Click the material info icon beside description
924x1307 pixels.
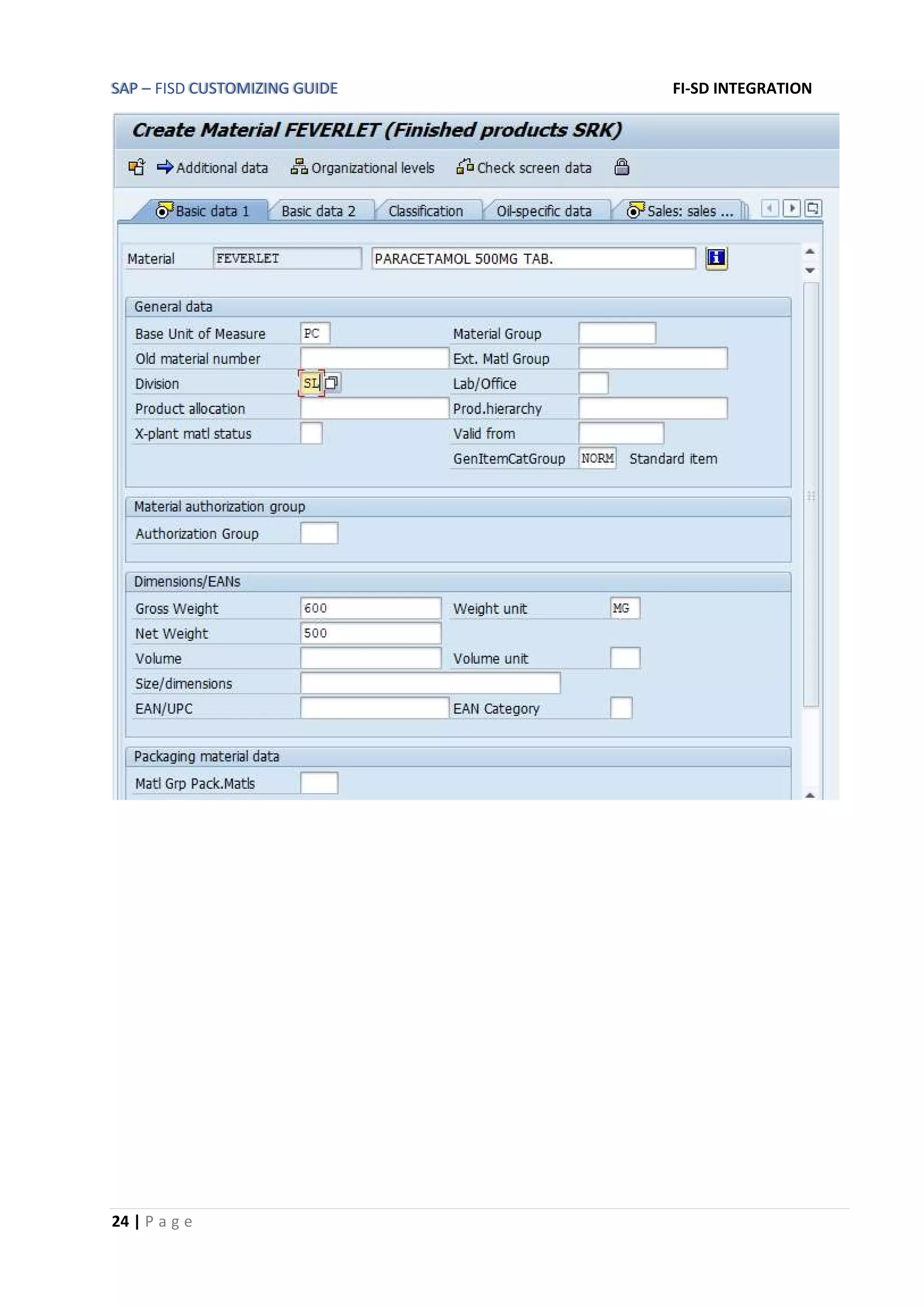pyautogui.click(x=716, y=258)
